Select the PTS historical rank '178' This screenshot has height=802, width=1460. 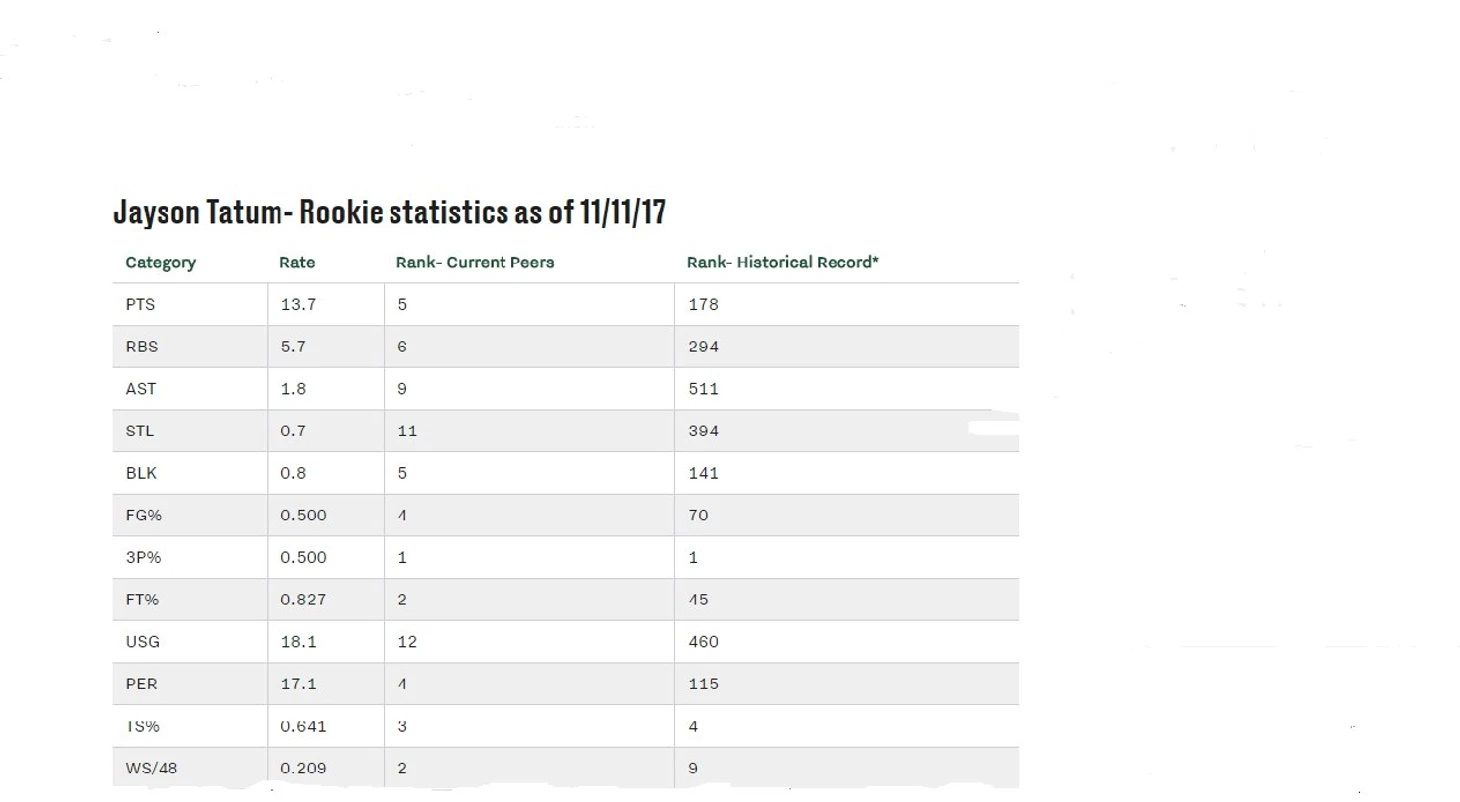(703, 304)
